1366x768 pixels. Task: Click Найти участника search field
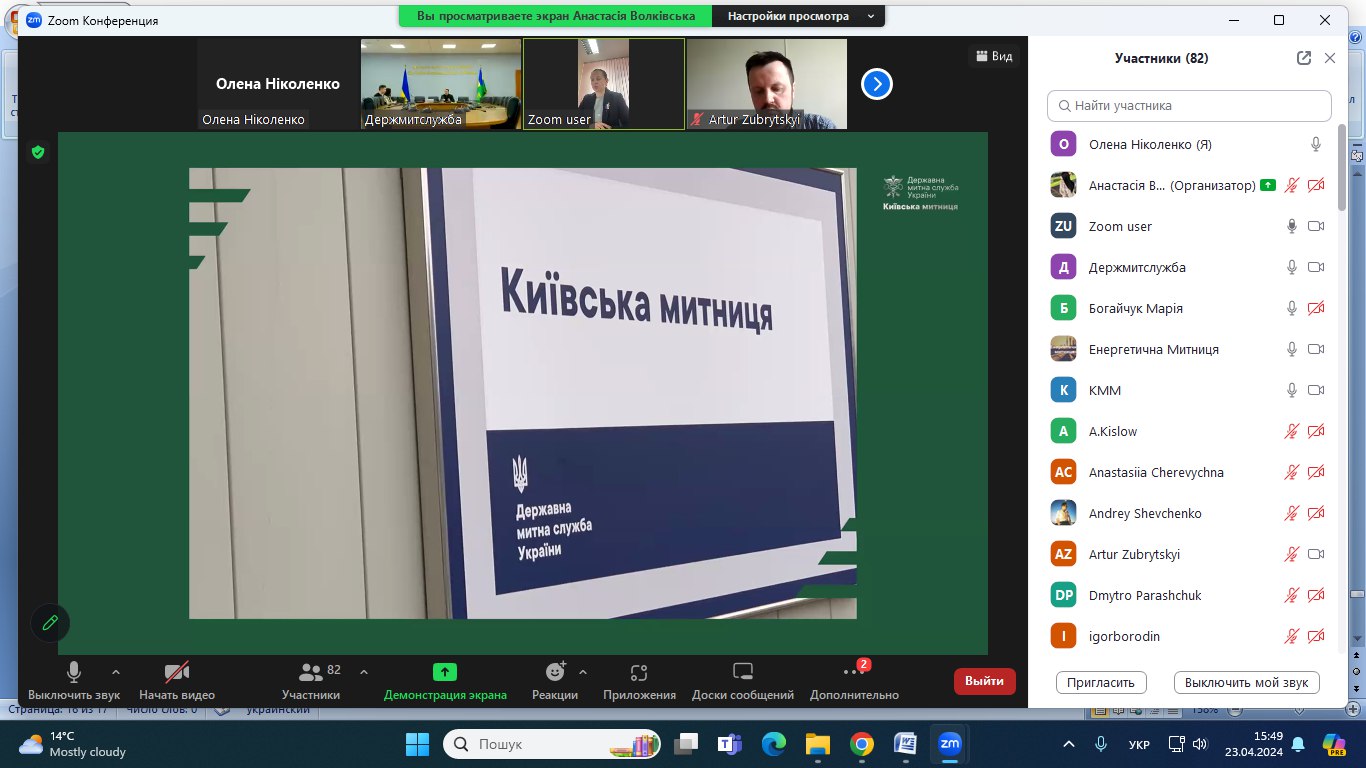point(1189,105)
